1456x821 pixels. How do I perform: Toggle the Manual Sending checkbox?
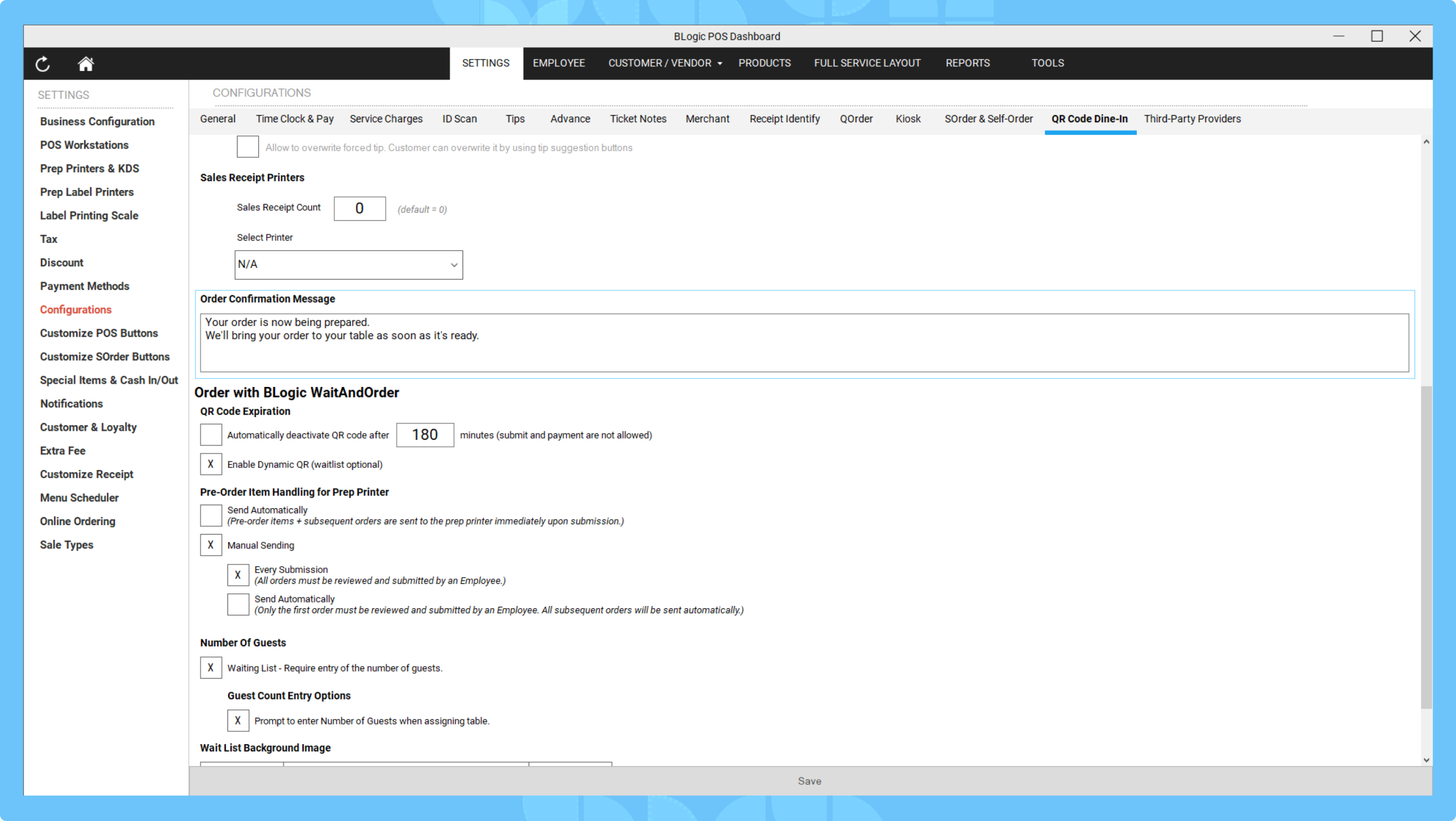(211, 545)
